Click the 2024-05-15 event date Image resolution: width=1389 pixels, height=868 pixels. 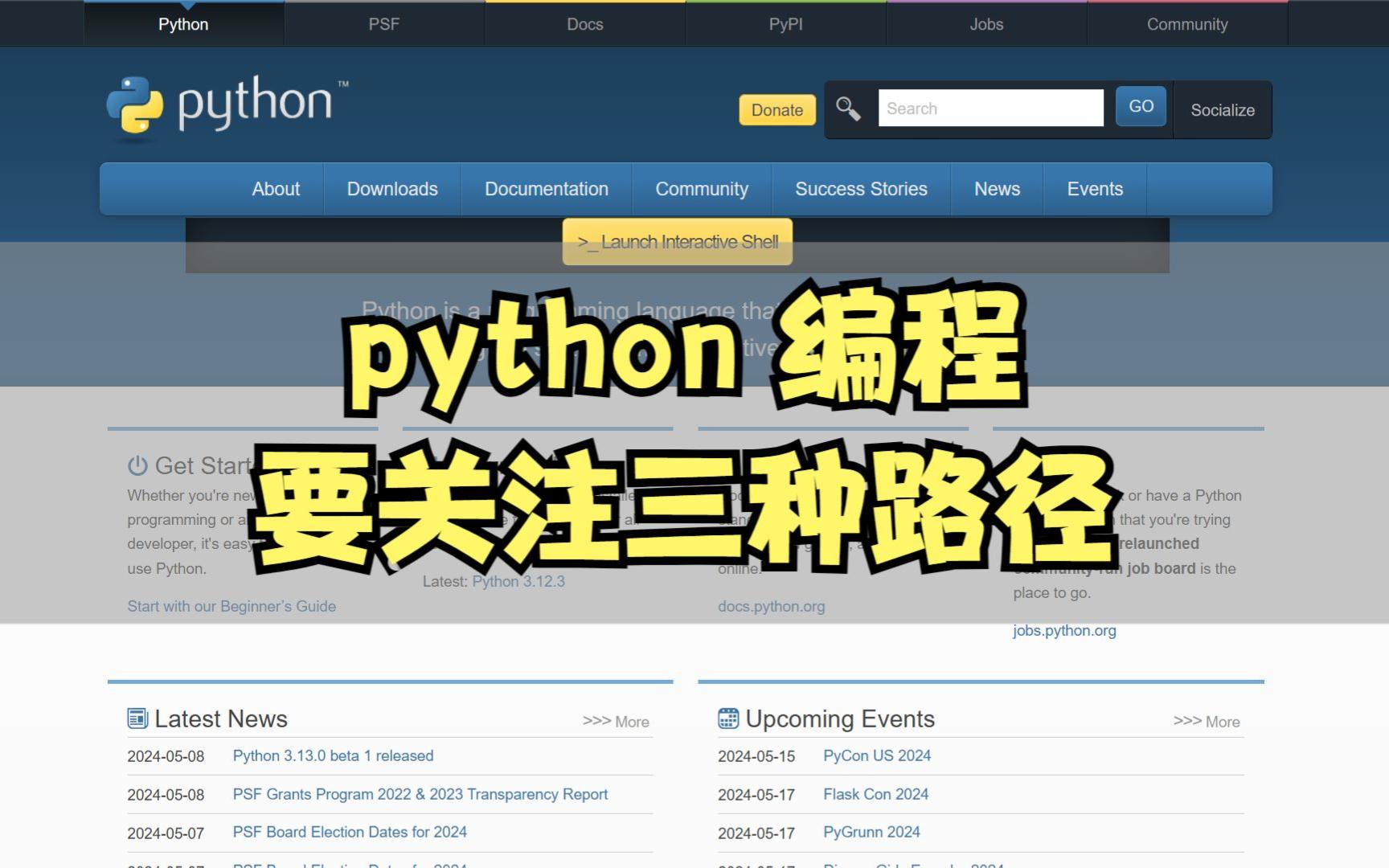[x=756, y=756]
